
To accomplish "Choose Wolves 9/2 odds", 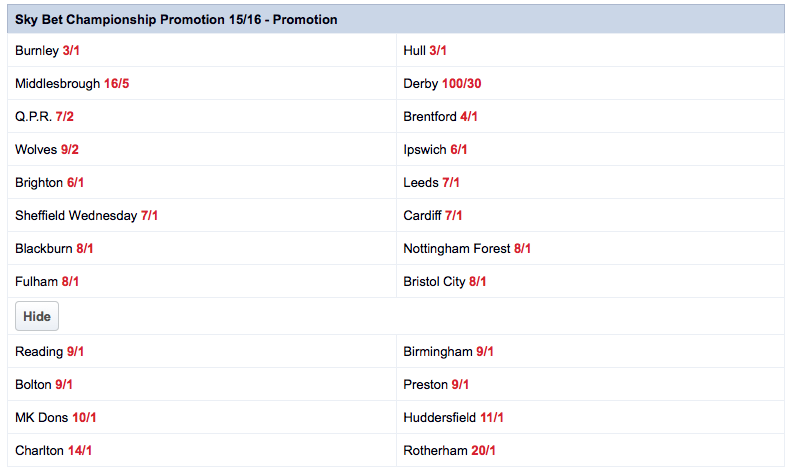I will tap(70, 149).
